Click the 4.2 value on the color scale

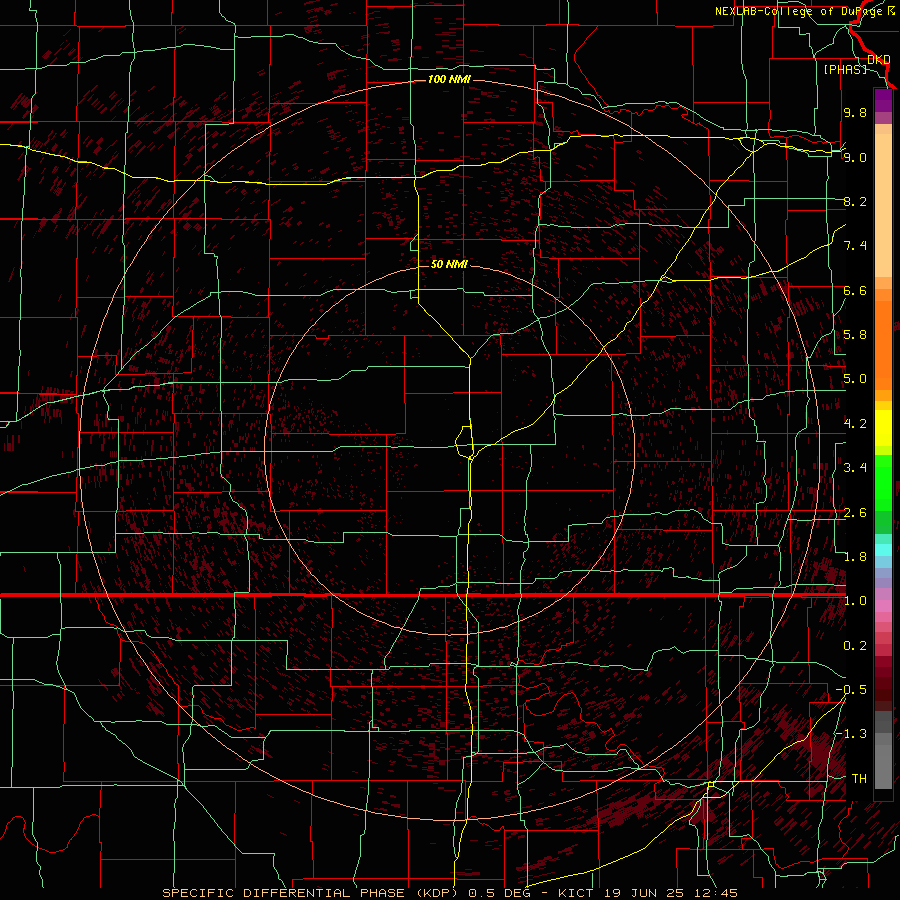[x=855, y=424]
